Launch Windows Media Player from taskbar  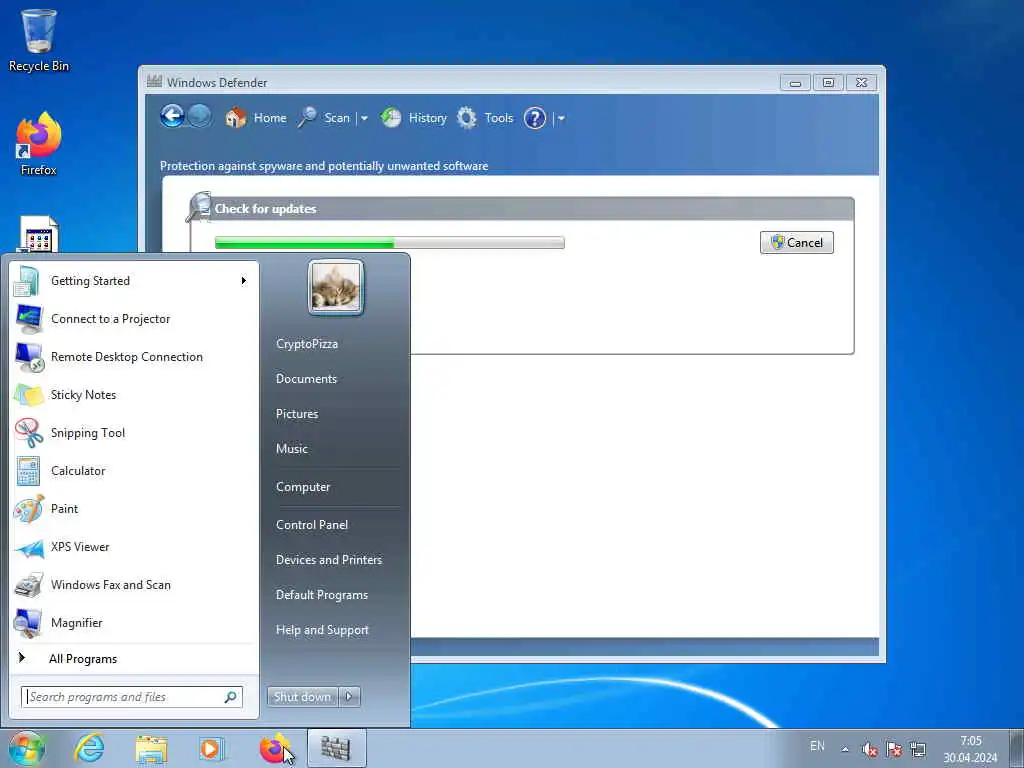(210, 748)
